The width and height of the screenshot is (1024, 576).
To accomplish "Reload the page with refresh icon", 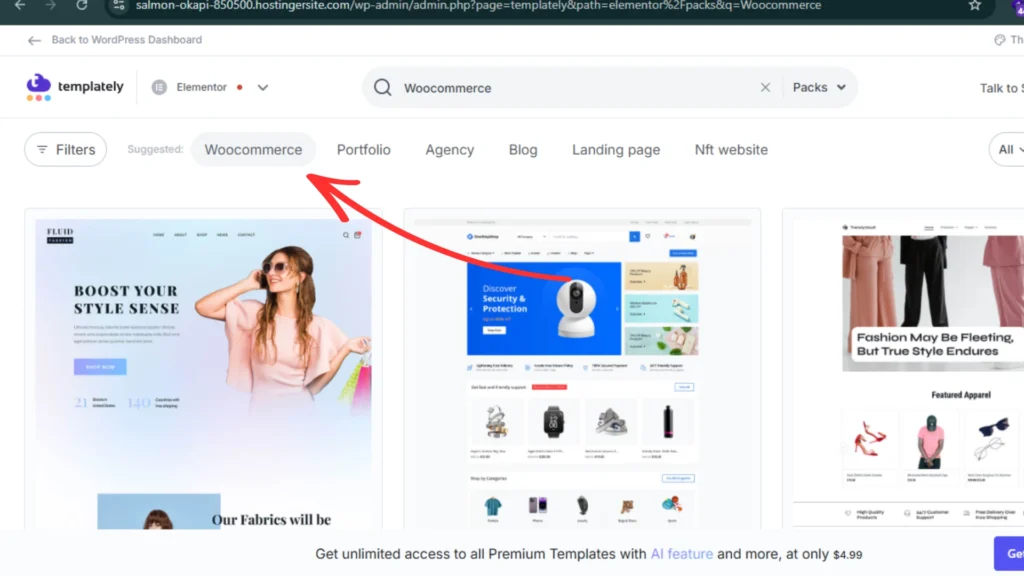I will [x=82, y=5].
